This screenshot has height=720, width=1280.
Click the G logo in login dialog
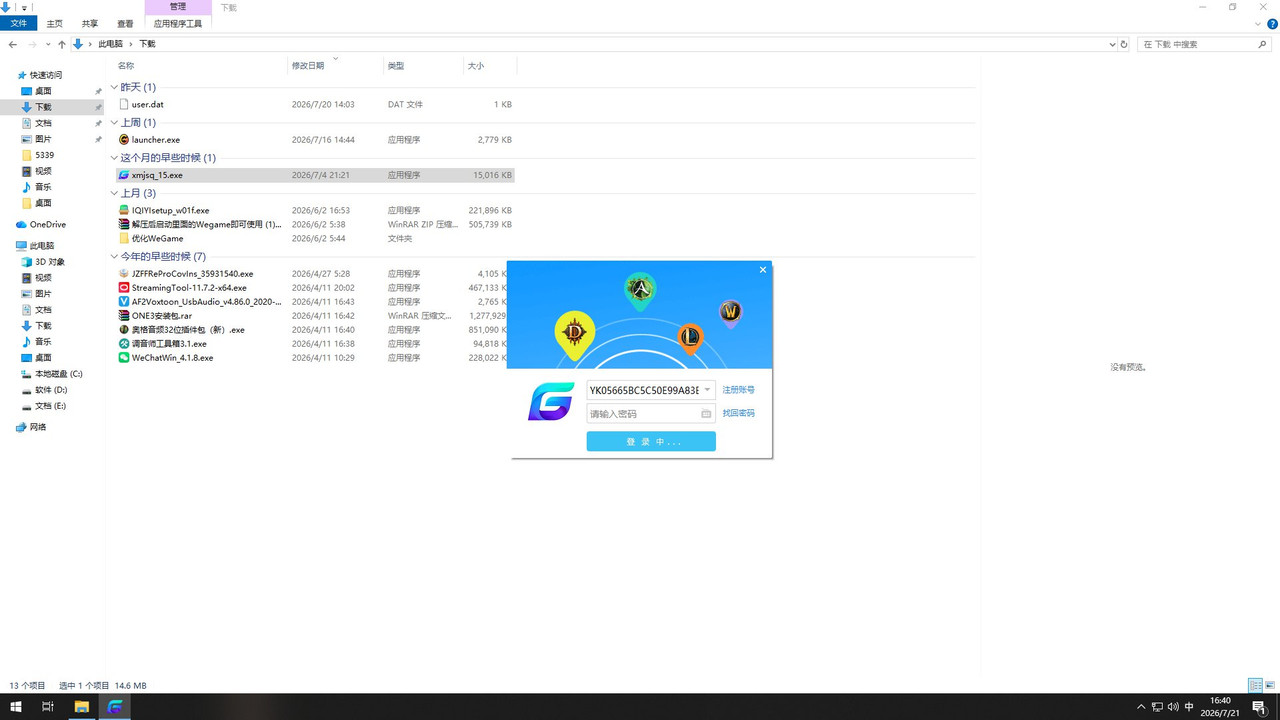pos(551,401)
